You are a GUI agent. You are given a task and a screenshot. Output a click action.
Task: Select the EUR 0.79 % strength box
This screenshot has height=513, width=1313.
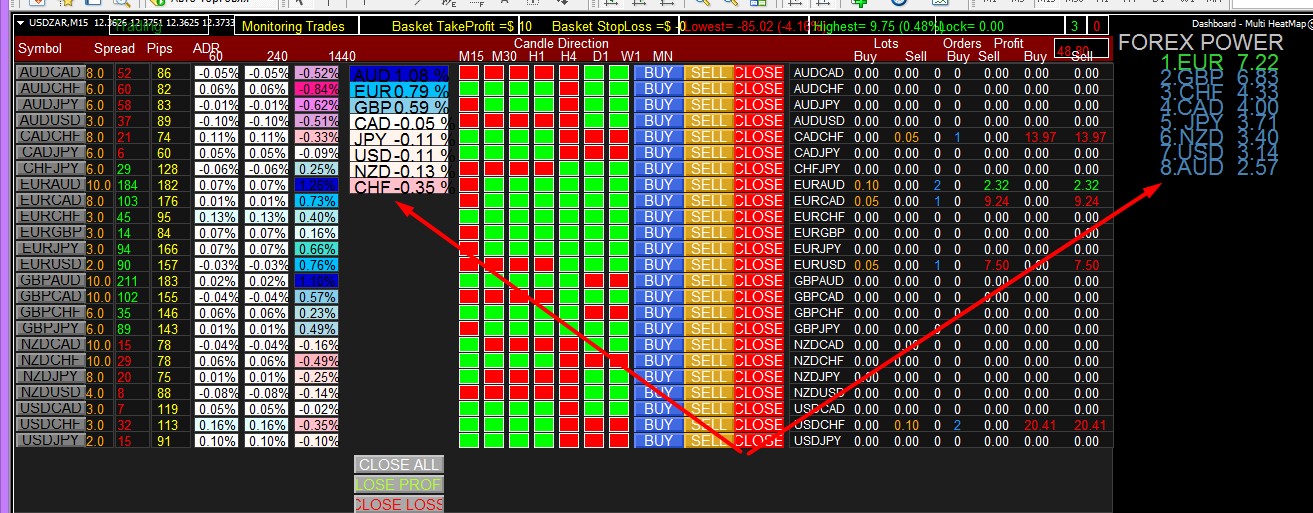coord(400,91)
